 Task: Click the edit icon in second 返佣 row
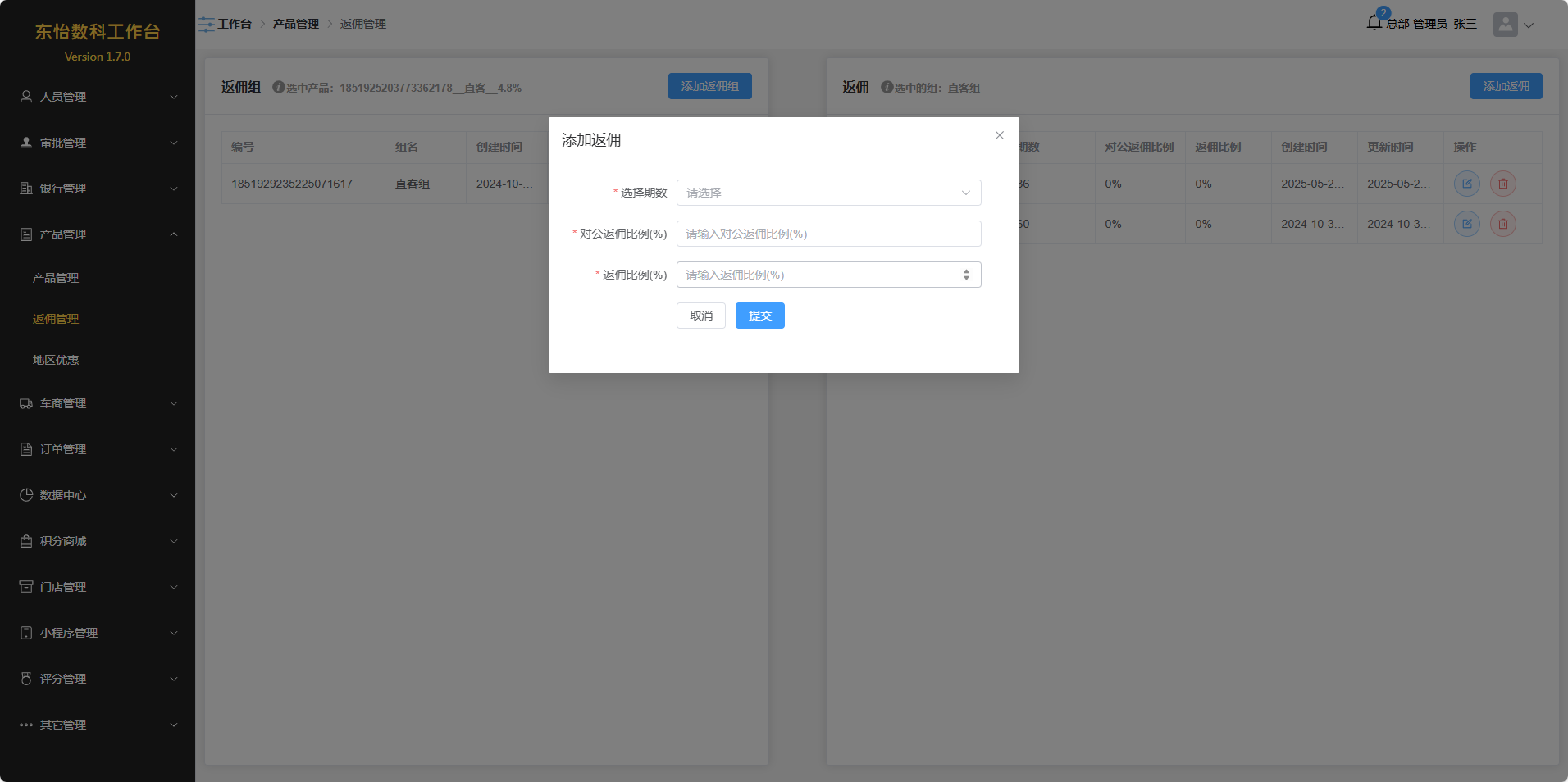pyautogui.click(x=1466, y=224)
